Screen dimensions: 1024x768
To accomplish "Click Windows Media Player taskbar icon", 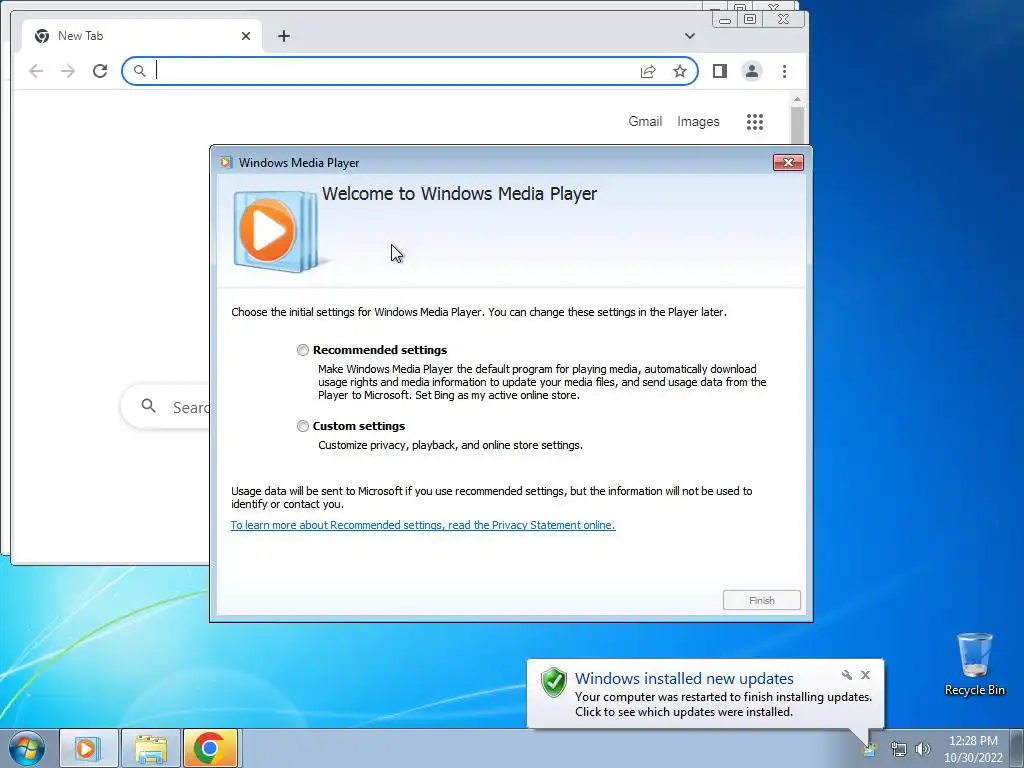I will [x=88, y=748].
